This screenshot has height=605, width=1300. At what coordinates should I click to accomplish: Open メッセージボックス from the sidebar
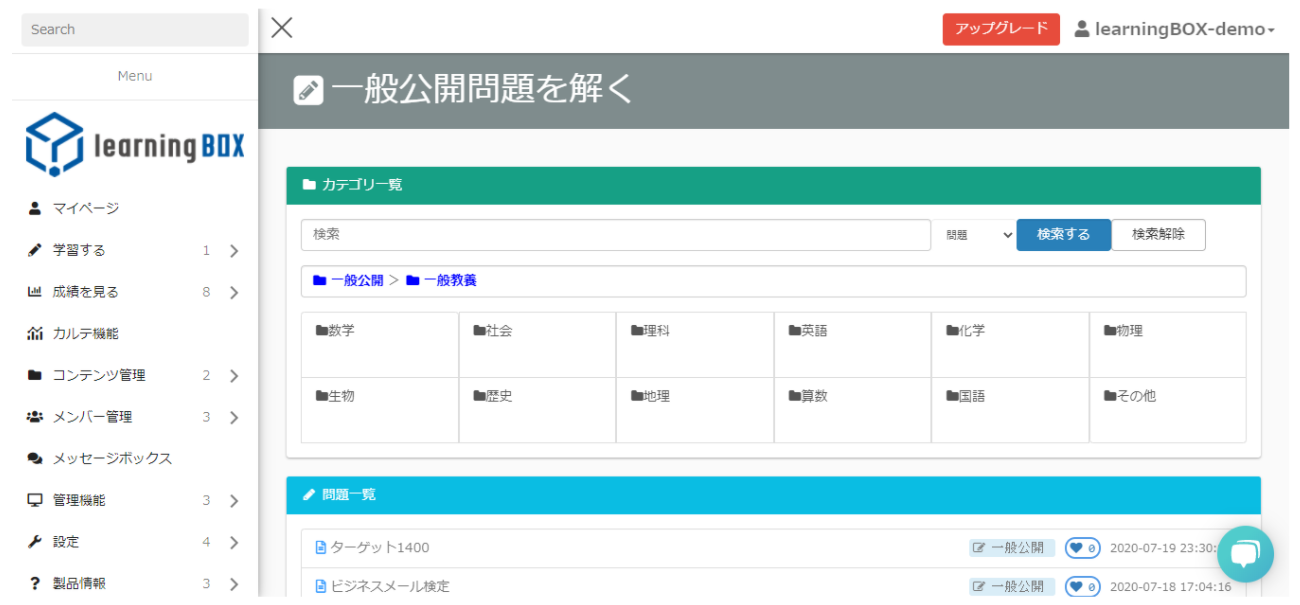[112, 458]
